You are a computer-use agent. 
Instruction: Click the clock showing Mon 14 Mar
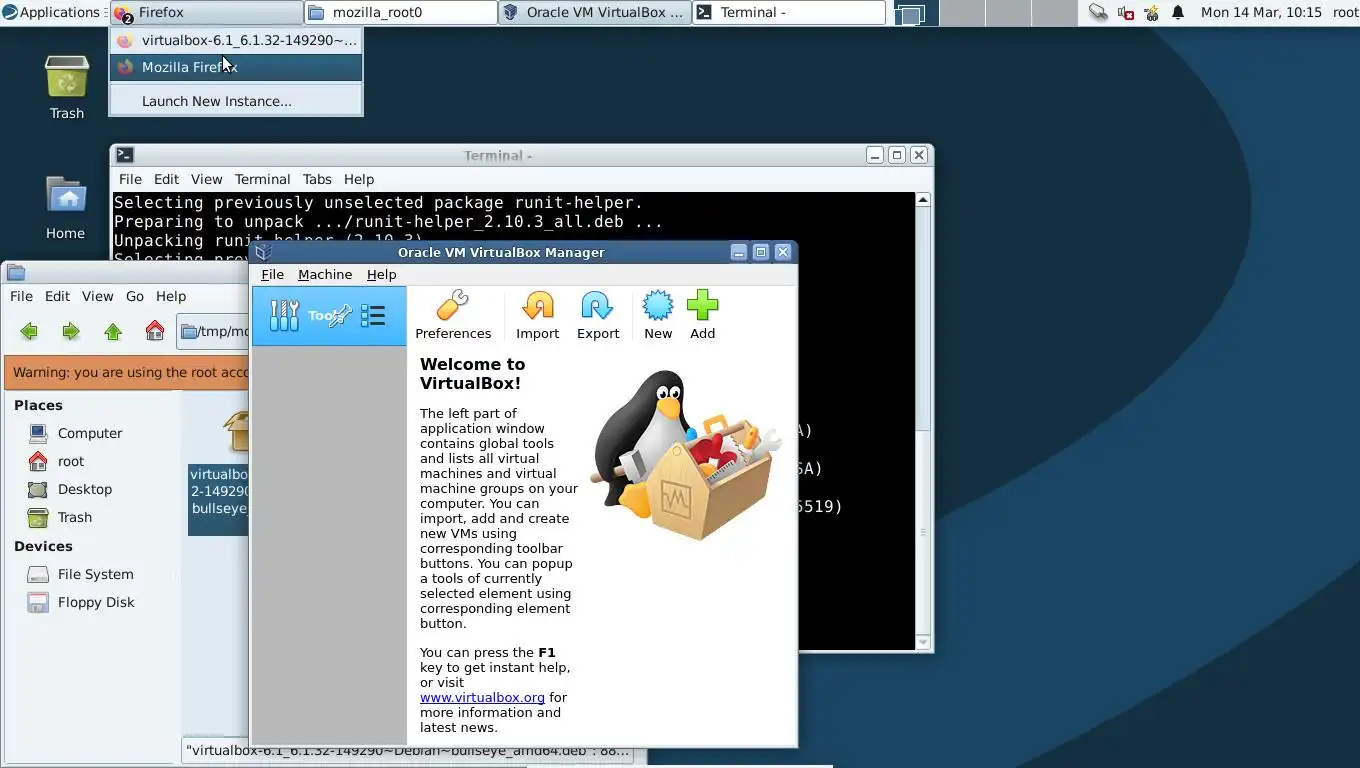click(x=1261, y=13)
